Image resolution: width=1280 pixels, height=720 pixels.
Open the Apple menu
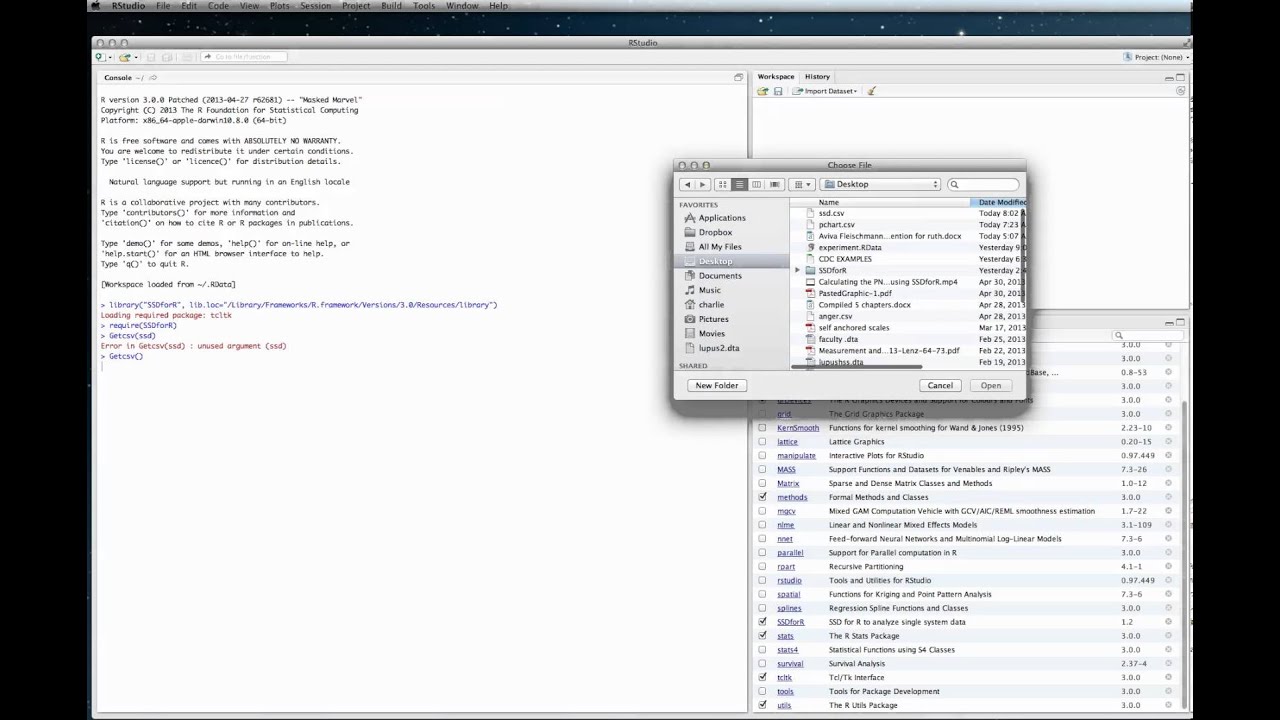96,6
